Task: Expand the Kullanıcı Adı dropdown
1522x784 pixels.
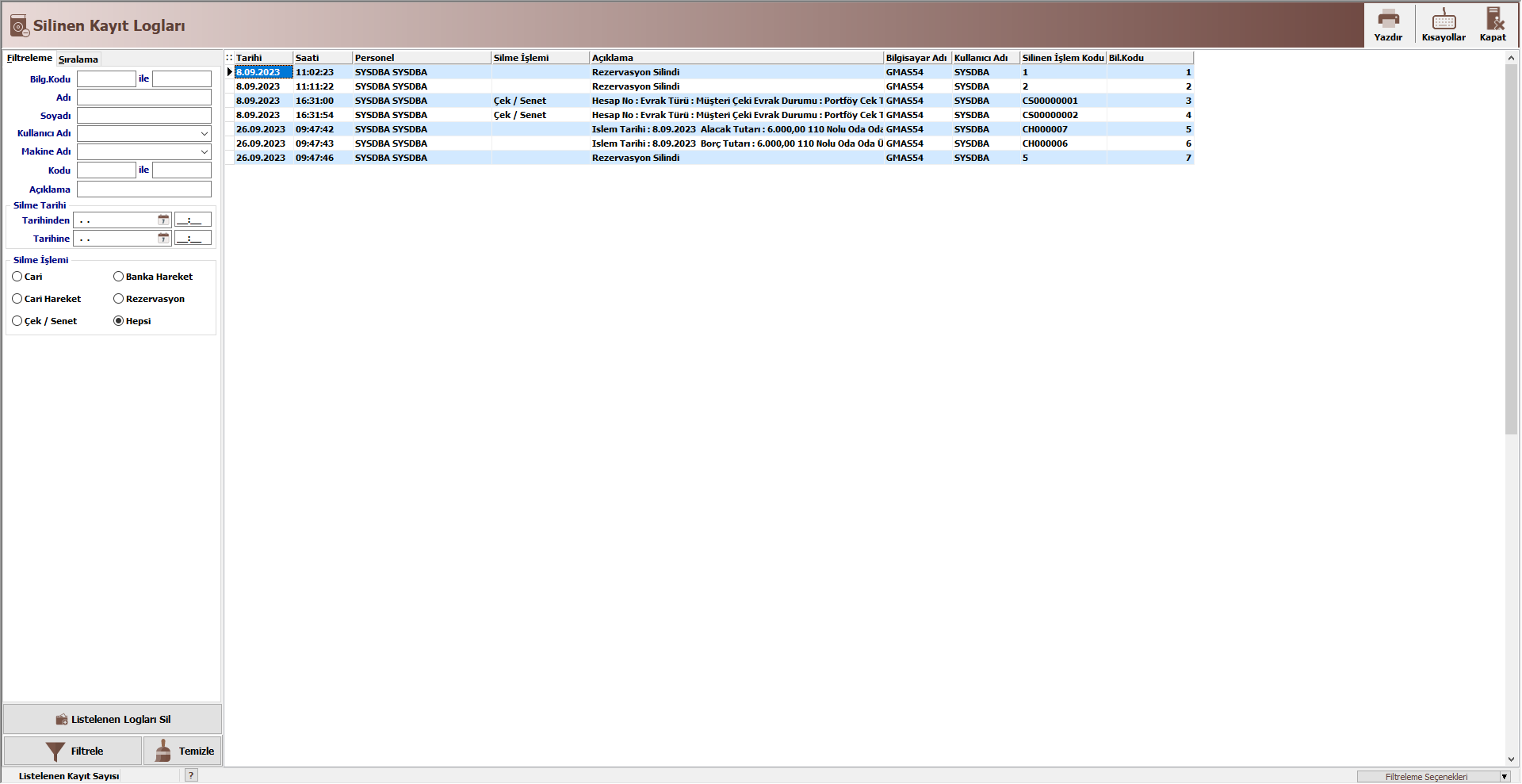Action: (204, 134)
